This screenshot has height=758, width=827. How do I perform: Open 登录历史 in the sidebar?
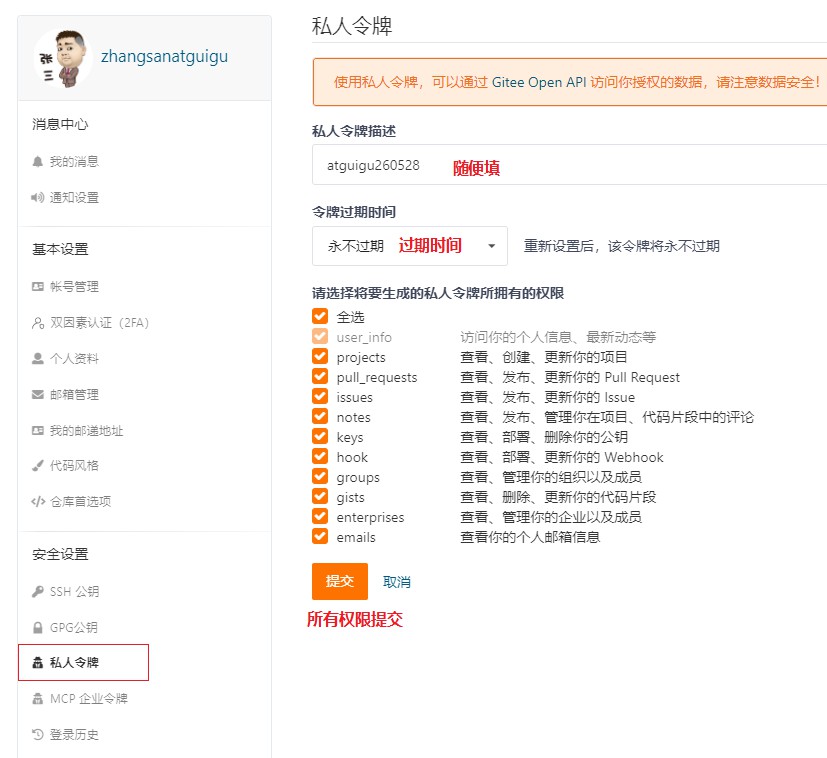pyautogui.click(x=74, y=734)
